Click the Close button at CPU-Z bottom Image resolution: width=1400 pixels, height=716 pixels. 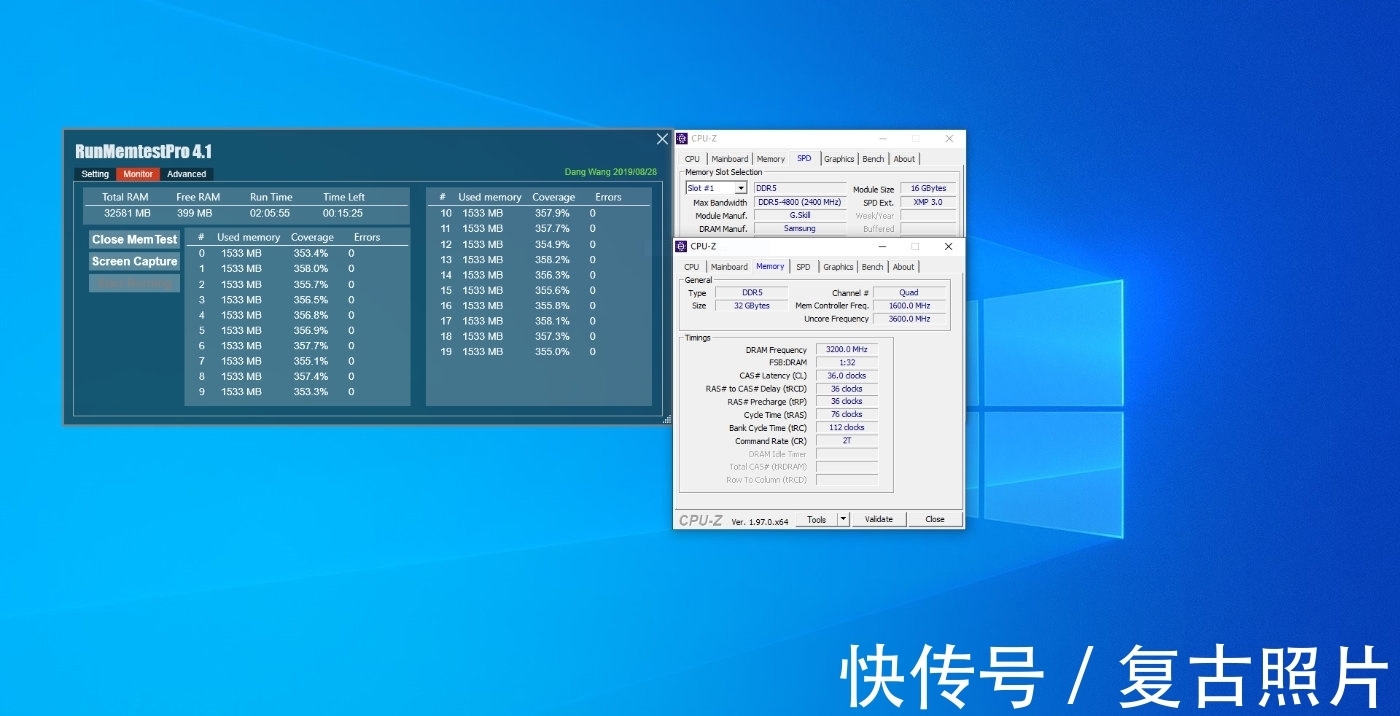click(935, 519)
